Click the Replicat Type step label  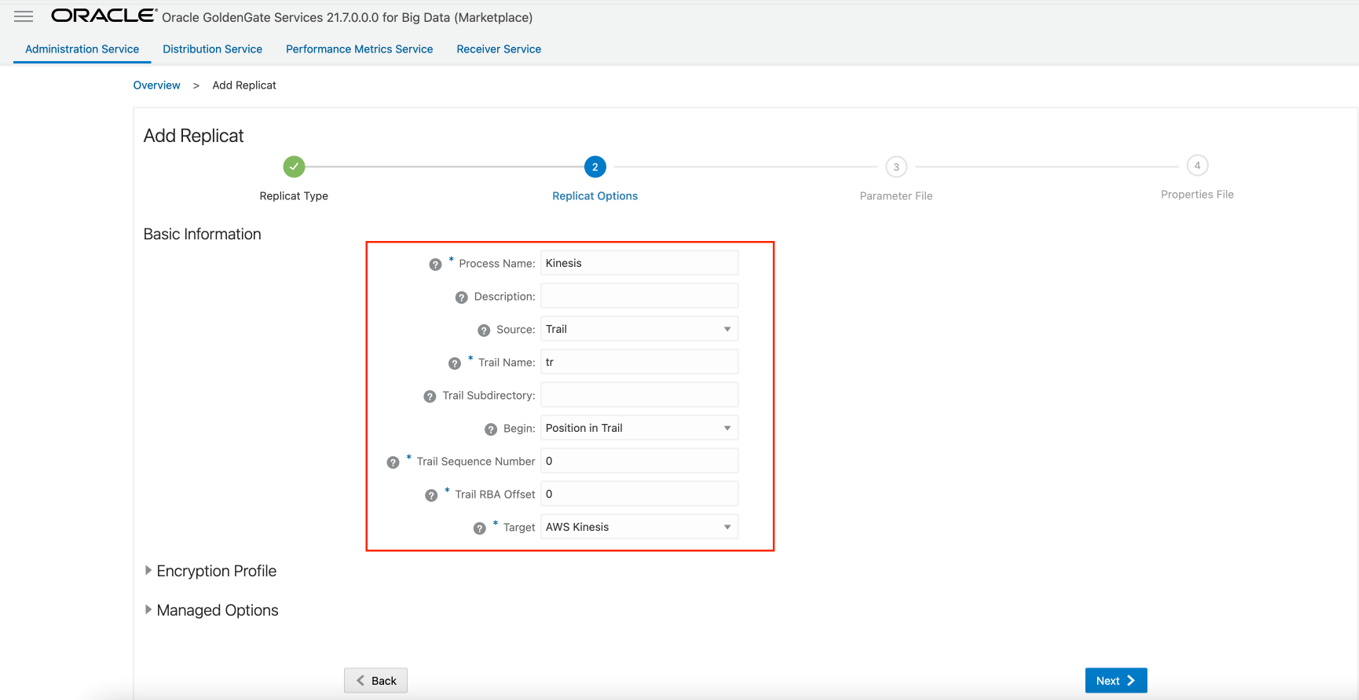coord(294,196)
